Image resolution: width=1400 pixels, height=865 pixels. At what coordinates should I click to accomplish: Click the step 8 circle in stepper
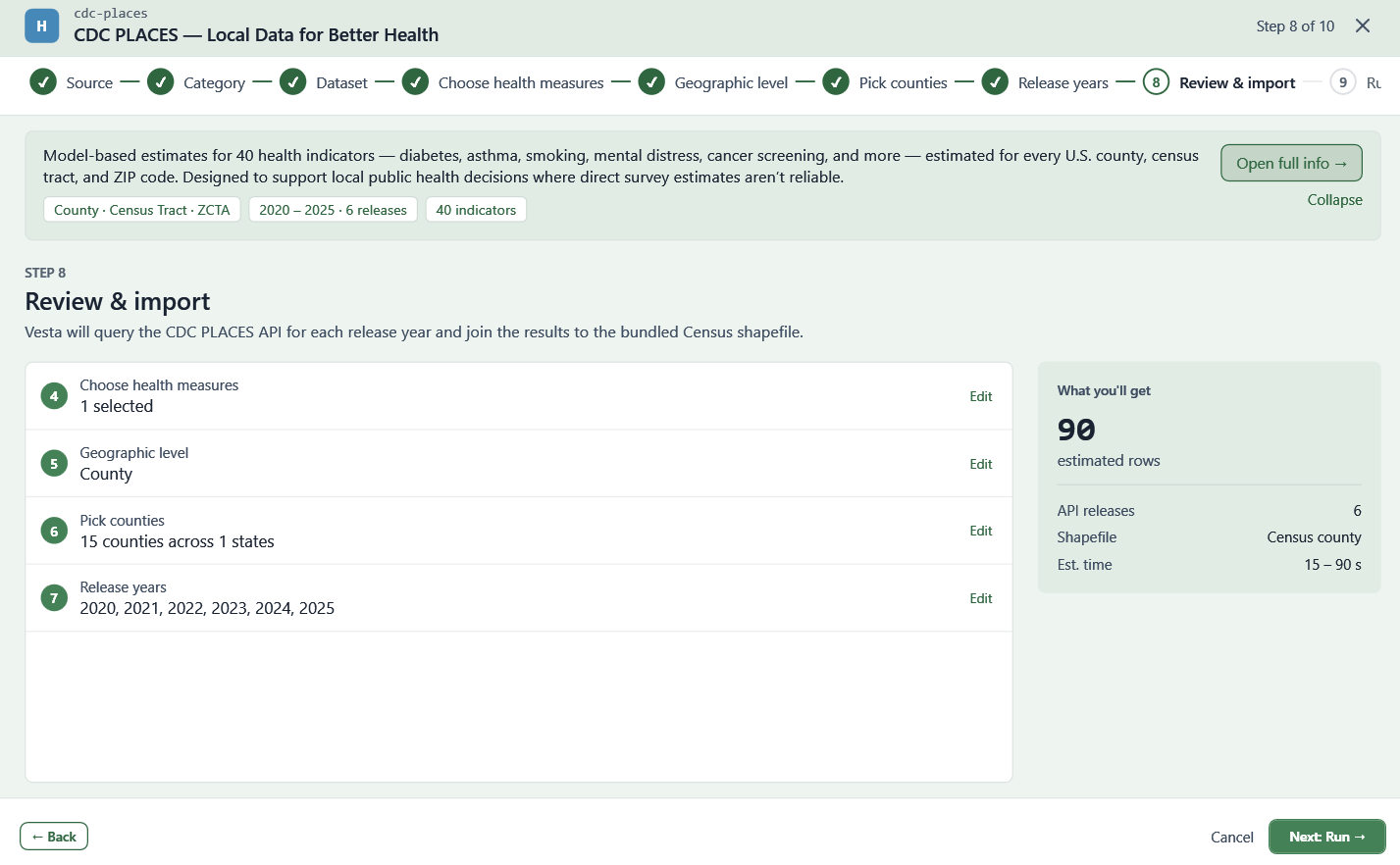coord(1157,82)
